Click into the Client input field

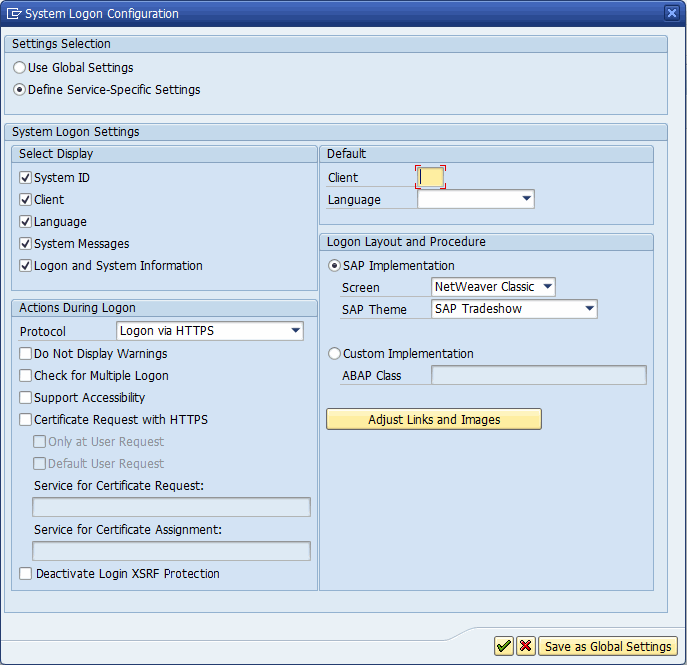click(x=431, y=177)
